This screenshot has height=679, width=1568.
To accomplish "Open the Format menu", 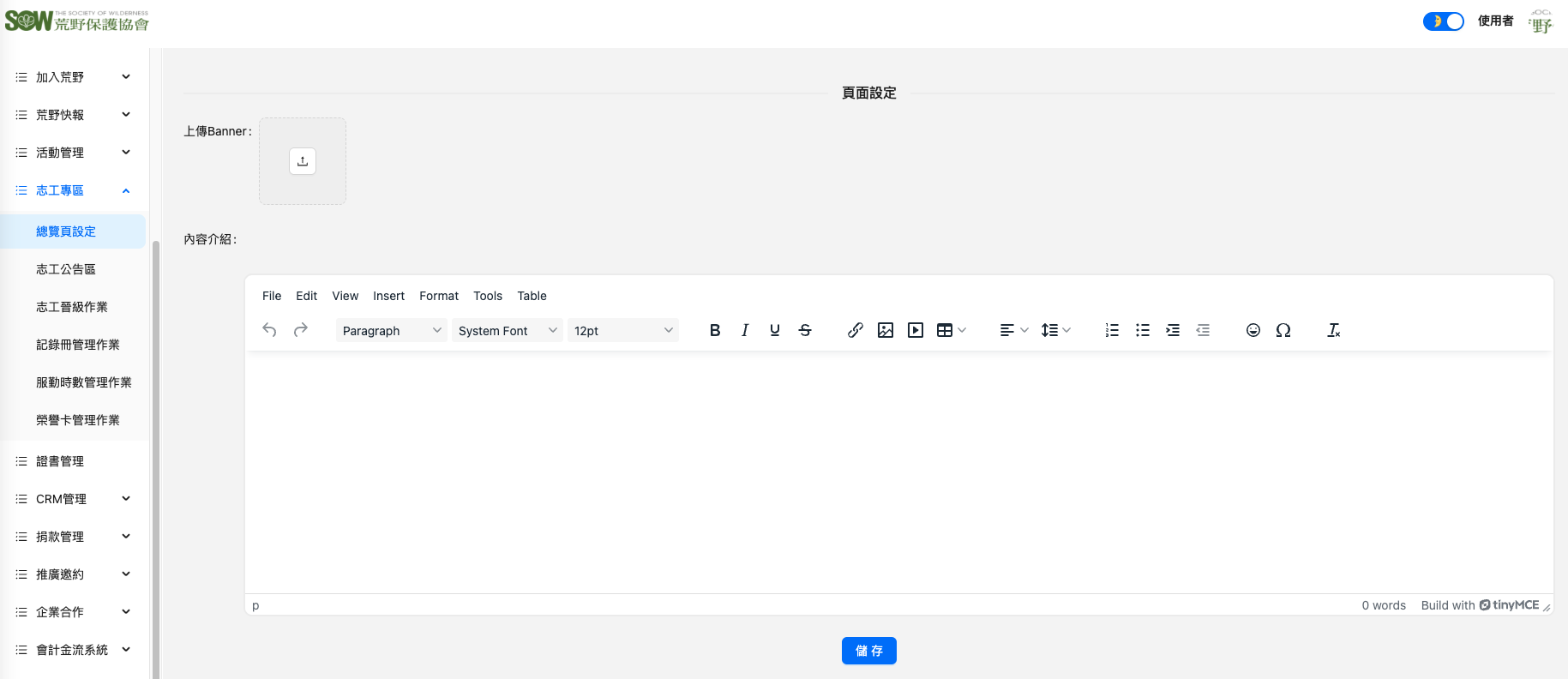I will click(439, 296).
